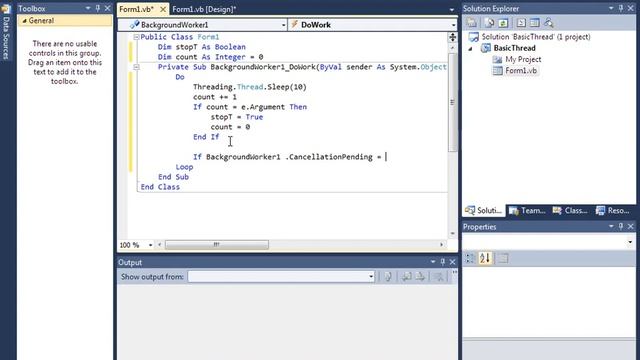The image size is (640, 360).
Task: Open Data Sources side tab
Action: 6,33
